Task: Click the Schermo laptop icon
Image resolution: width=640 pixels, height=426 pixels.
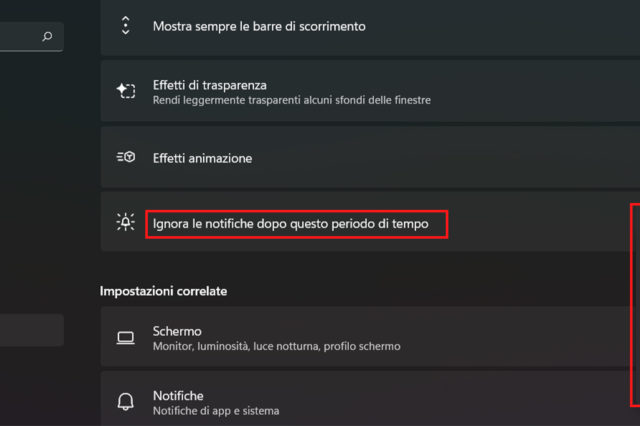Action: click(126, 338)
